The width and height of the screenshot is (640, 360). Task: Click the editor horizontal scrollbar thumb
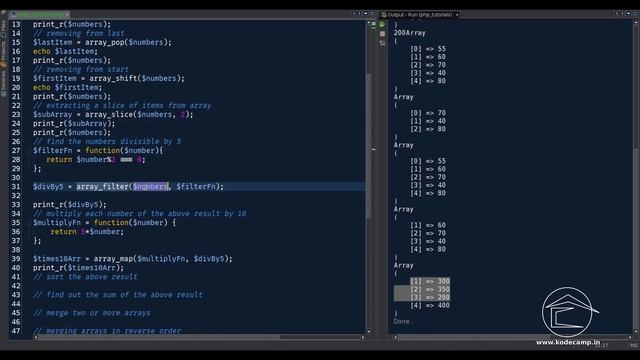click(x=159, y=337)
